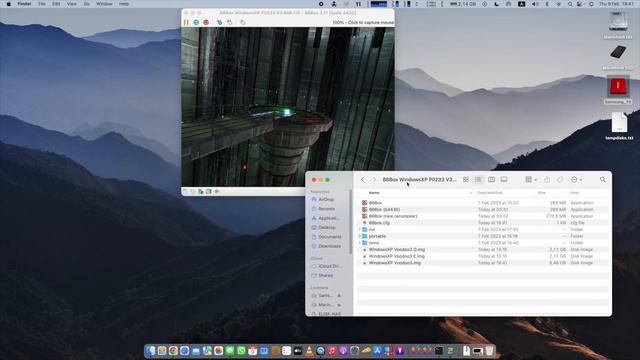Go back in the Finder window
640x360 pixels.
pos(362,180)
